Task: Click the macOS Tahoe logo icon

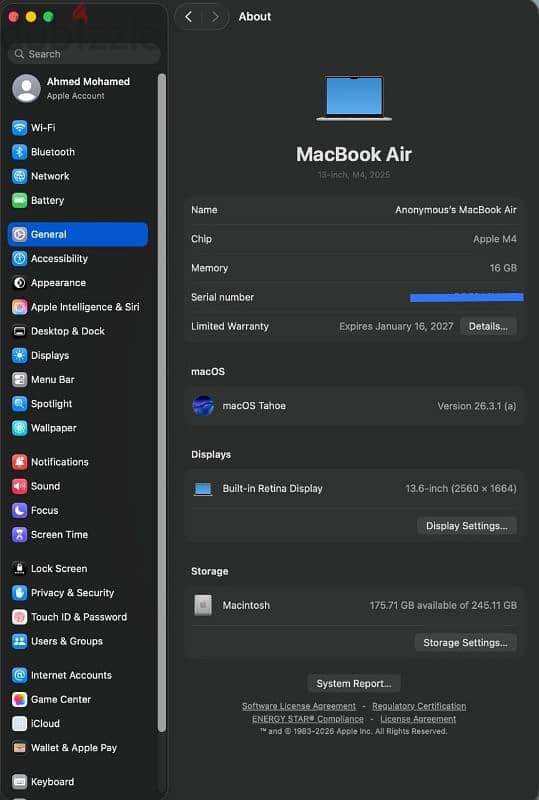Action: (203, 406)
